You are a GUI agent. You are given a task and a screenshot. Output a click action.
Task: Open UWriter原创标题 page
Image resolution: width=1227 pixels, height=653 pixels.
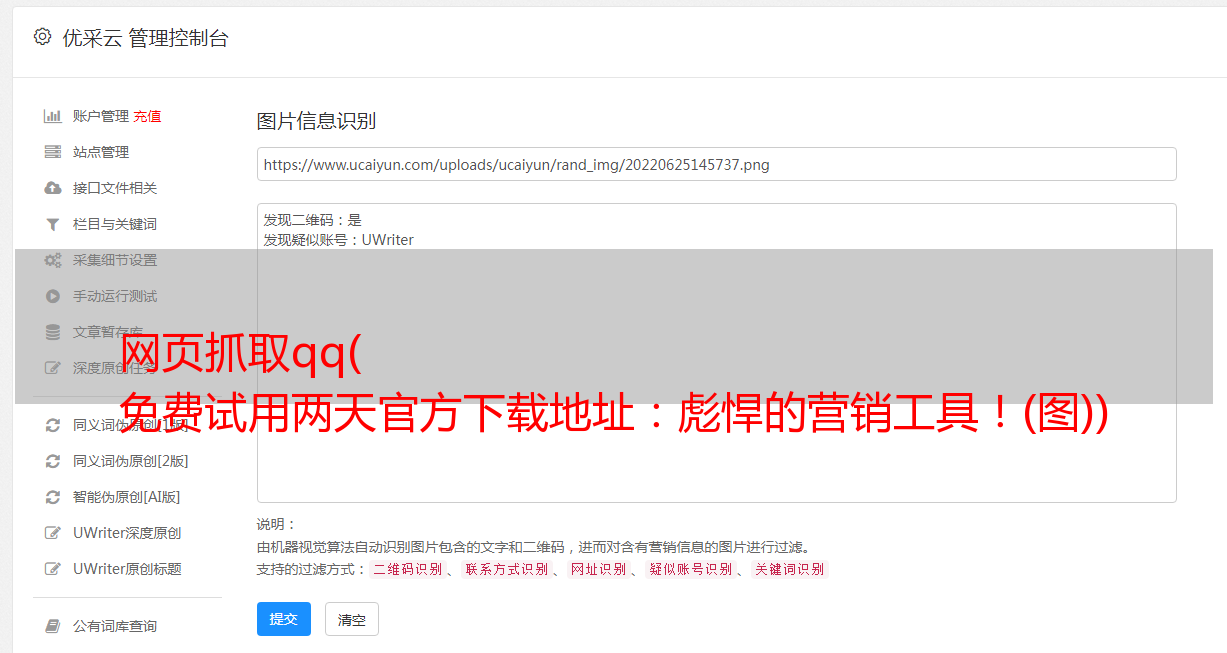pos(127,569)
